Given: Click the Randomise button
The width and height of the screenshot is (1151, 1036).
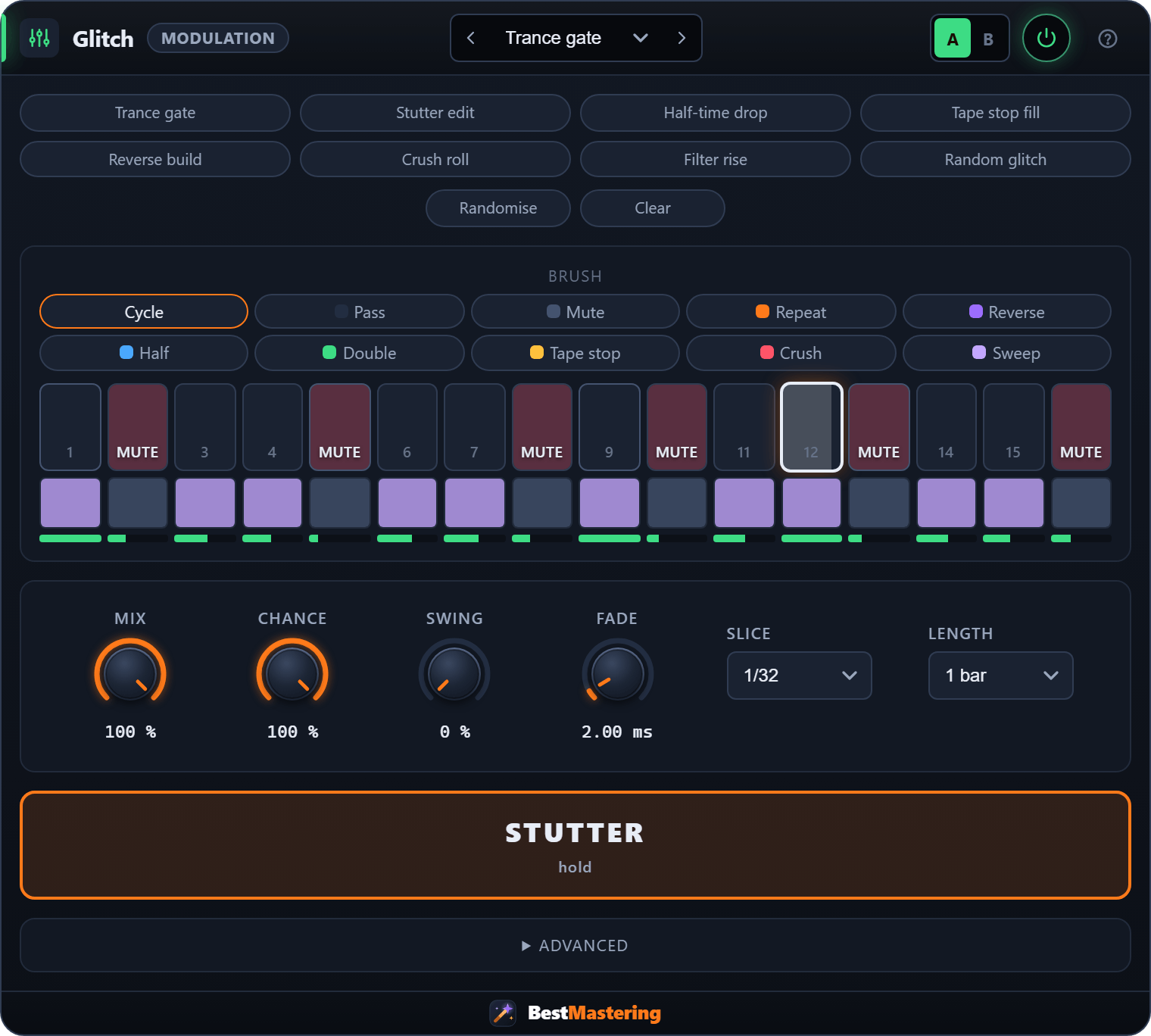Looking at the screenshot, I should (498, 208).
